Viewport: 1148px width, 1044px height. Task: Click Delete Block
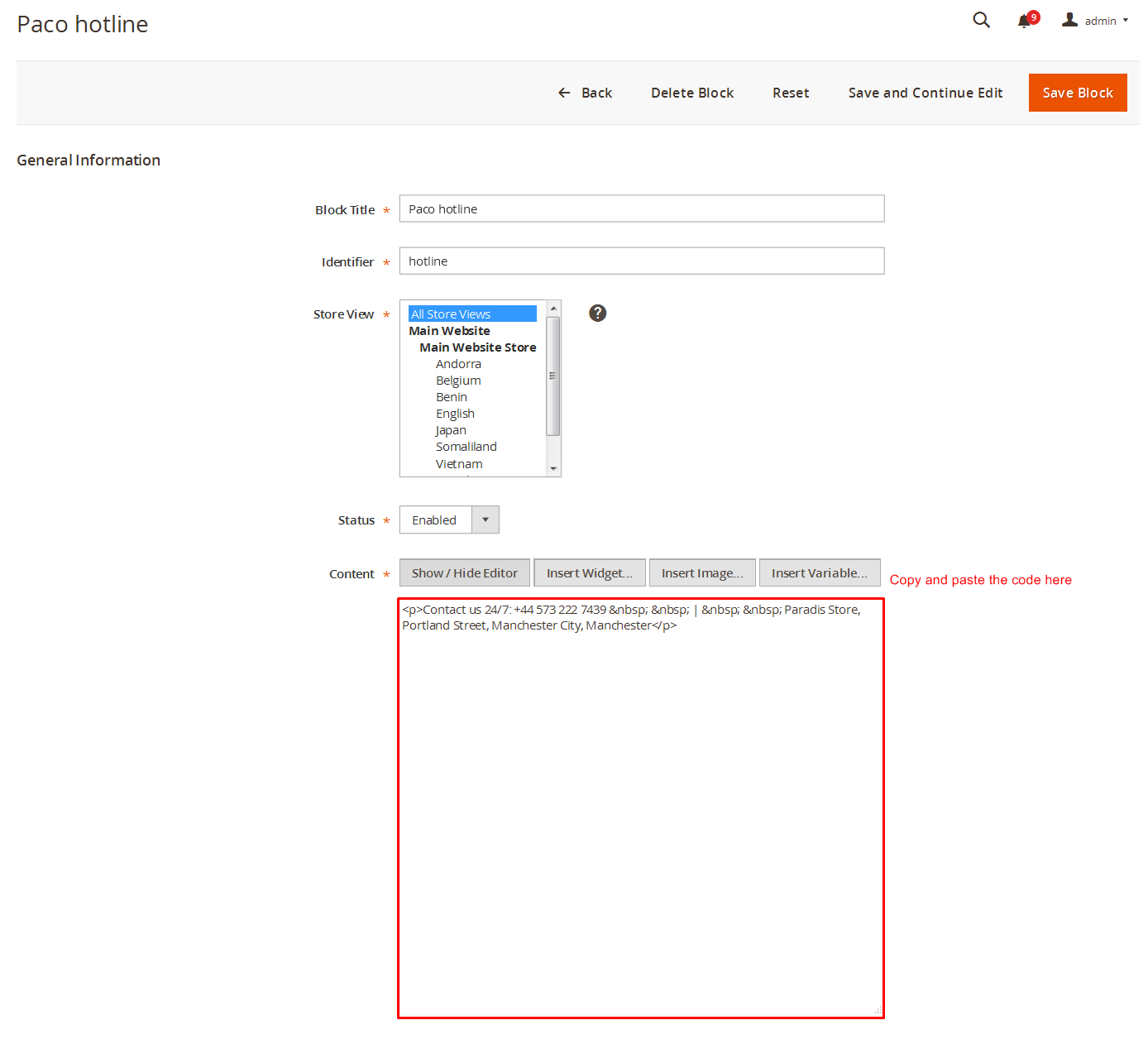pyautogui.click(x=692, y=93)
